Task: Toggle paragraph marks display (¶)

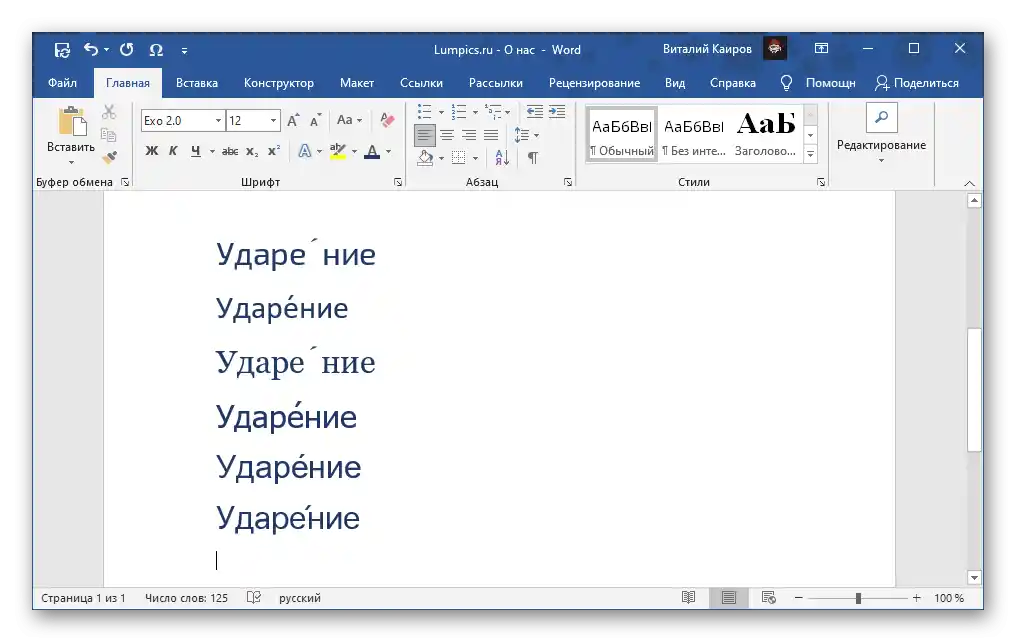Action: [x=532, y=158]
